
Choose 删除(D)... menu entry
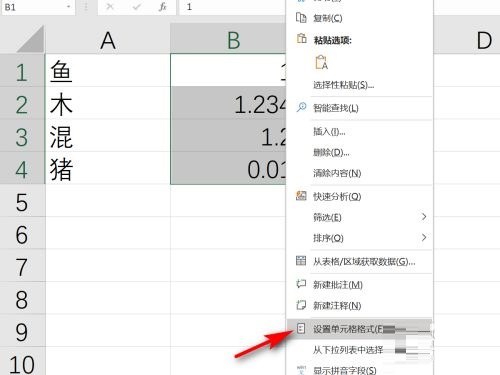click(x=360, y=152)
